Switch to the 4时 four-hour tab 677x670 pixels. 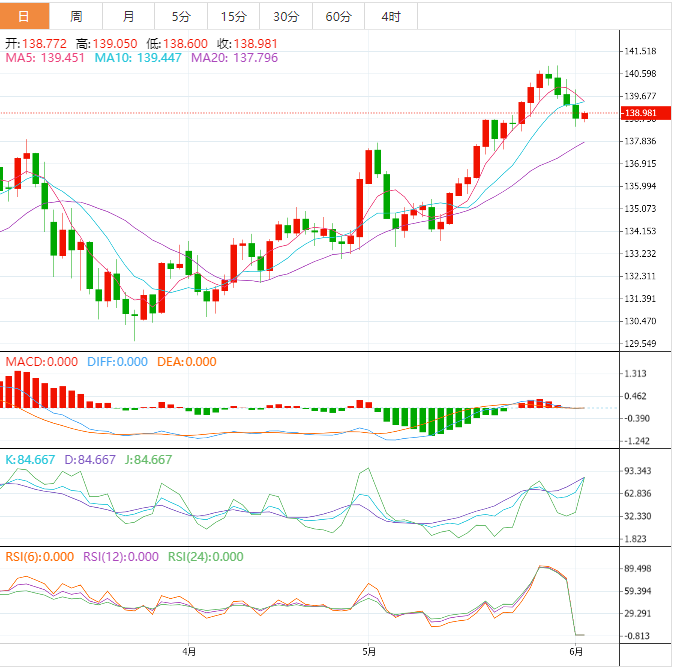(x=391, y=16)
